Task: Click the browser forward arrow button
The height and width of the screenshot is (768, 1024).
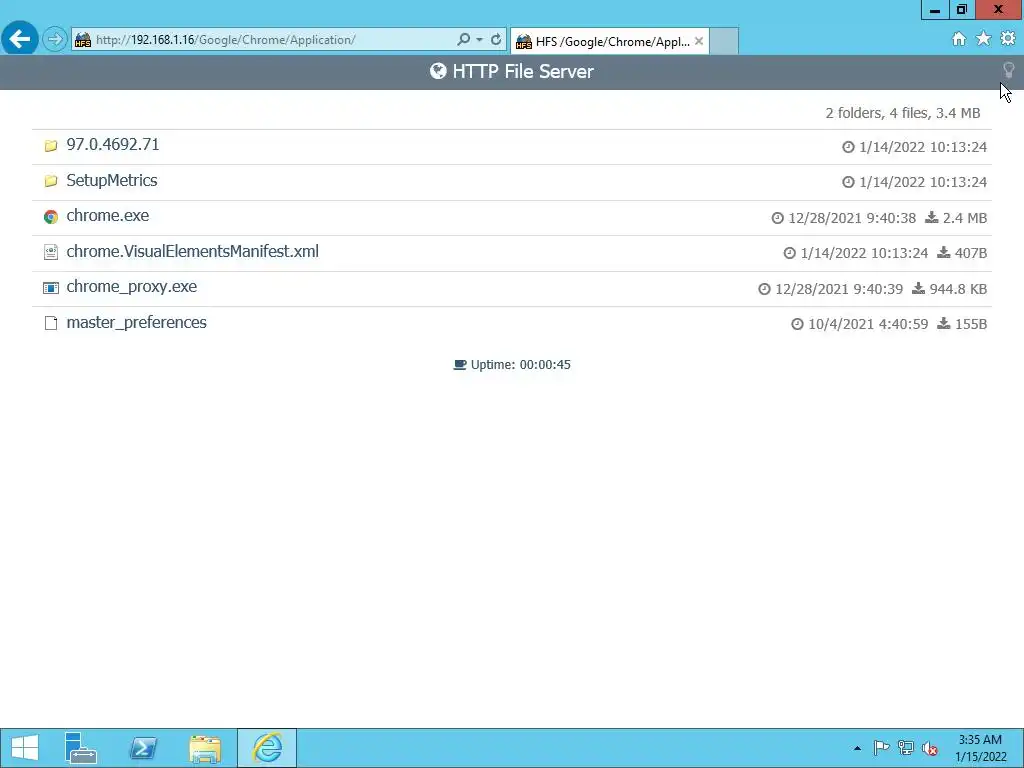Action: pos(55,40)
